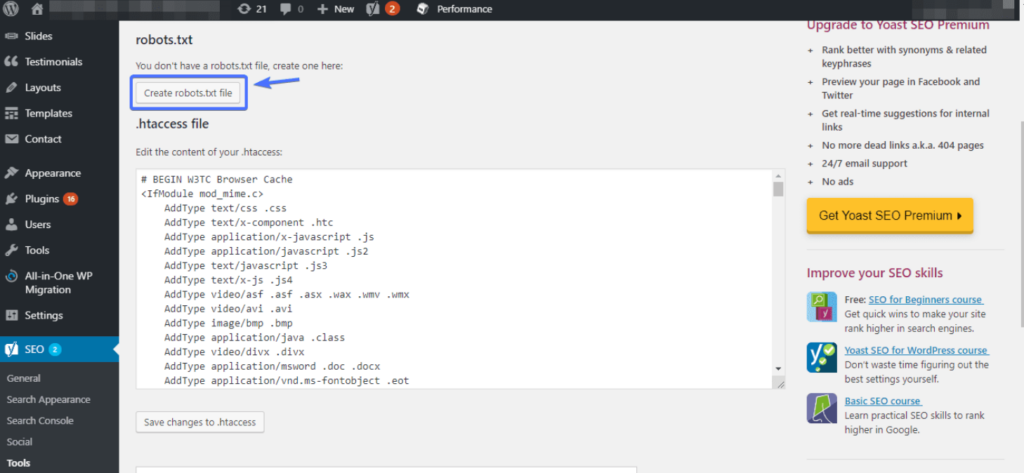Click the Settings sliders icon

click(x=11, y=315)
